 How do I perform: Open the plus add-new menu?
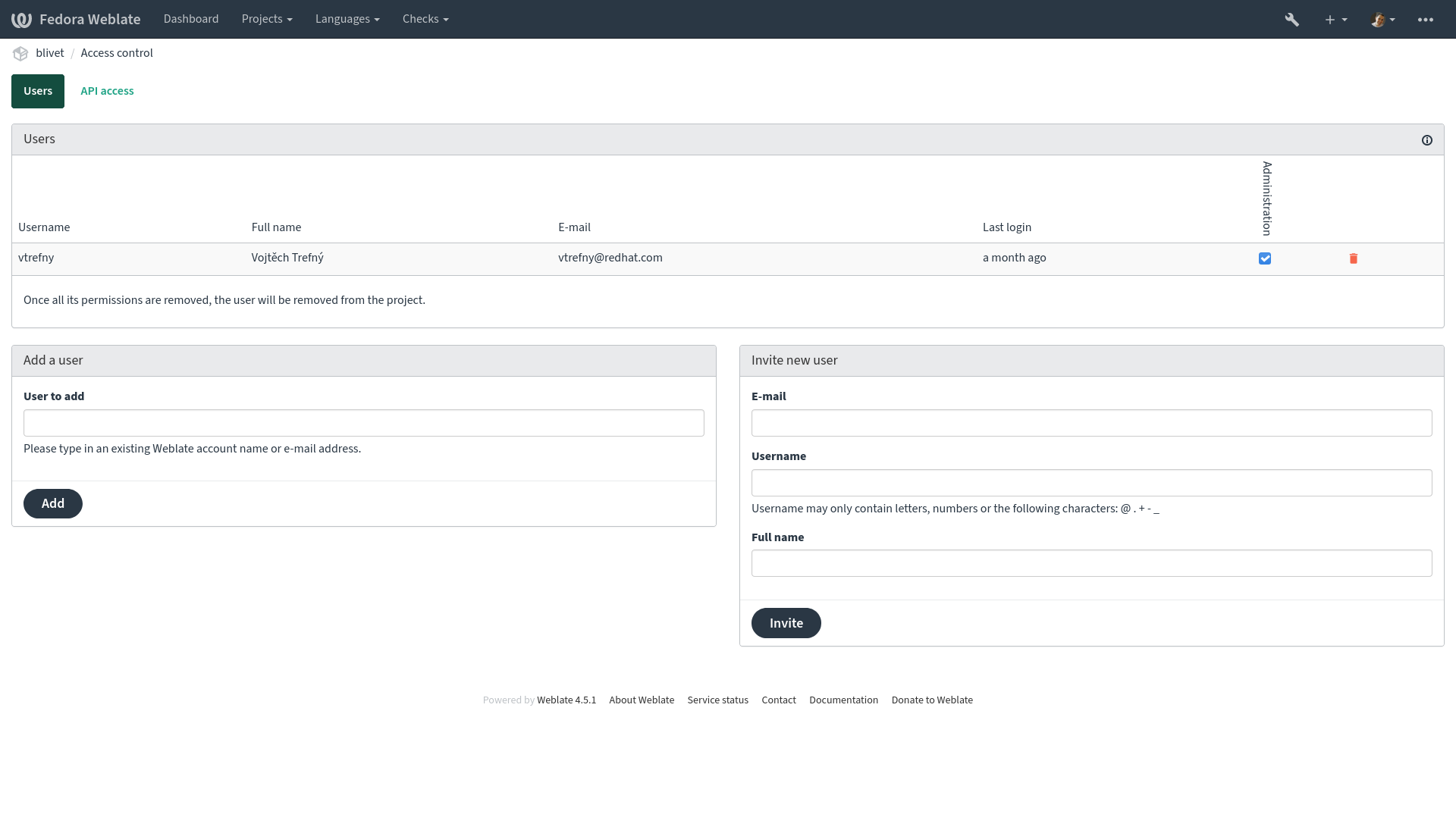click(x=1335, y=20)
